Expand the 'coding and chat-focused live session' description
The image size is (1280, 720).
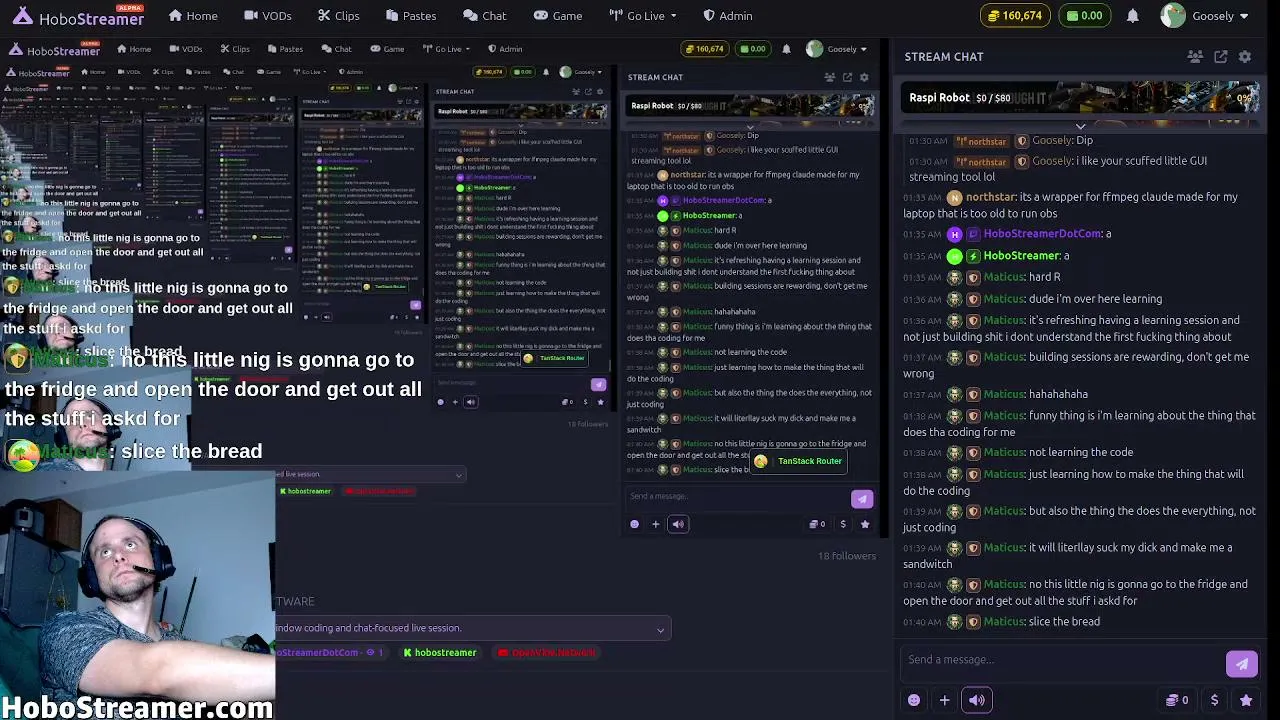[x=660, y=629]
